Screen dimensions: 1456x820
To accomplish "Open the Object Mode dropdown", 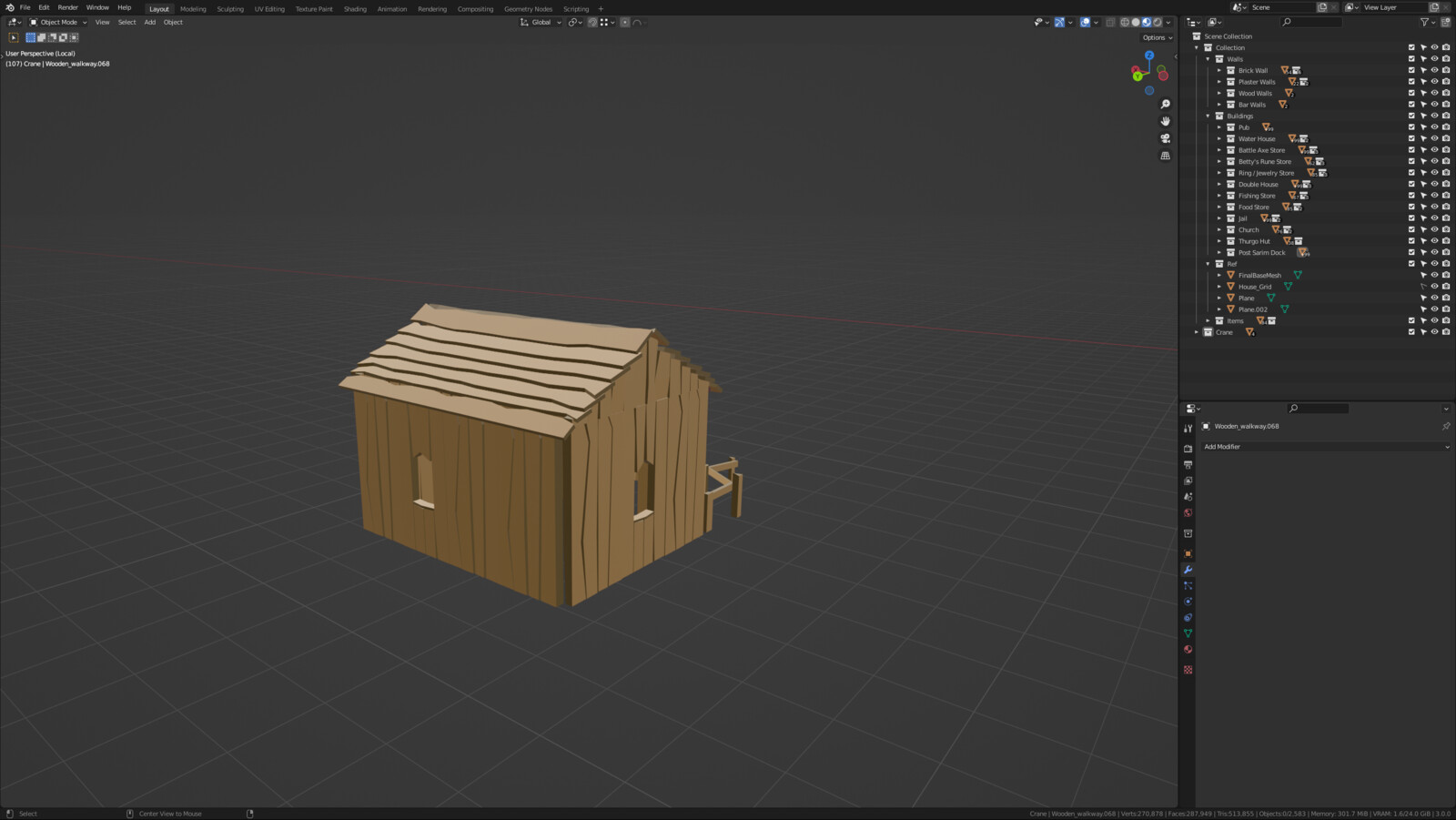I will (58, 22).
